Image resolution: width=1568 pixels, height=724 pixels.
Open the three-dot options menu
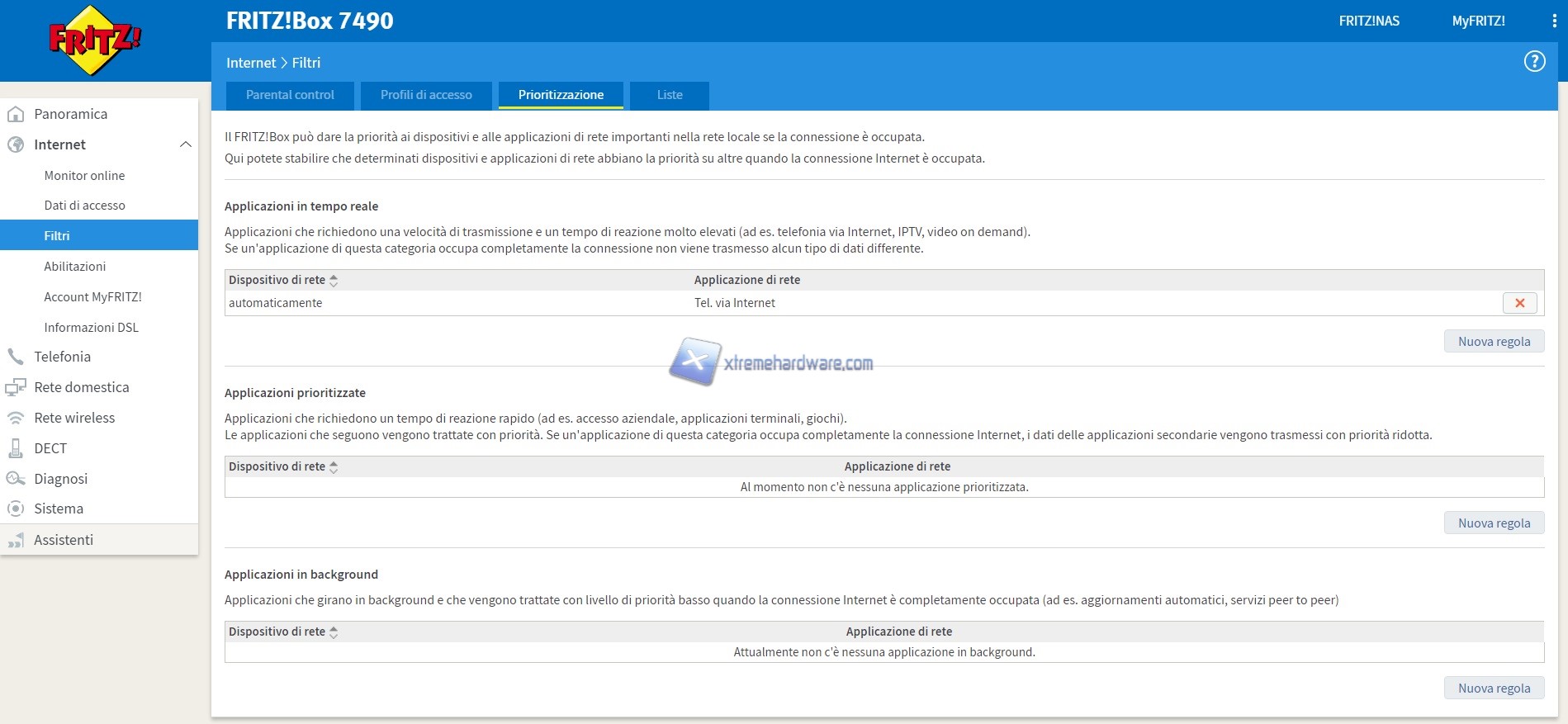pyautogui.click(x=1554, y=21)
